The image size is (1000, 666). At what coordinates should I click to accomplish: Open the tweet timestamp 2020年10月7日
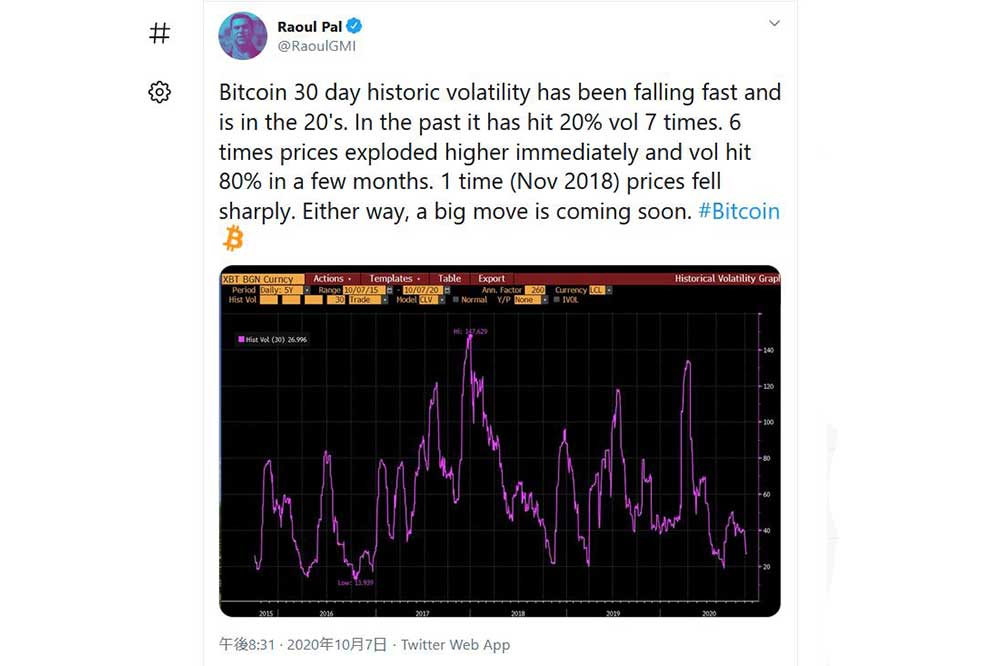(x=337, y=645)
